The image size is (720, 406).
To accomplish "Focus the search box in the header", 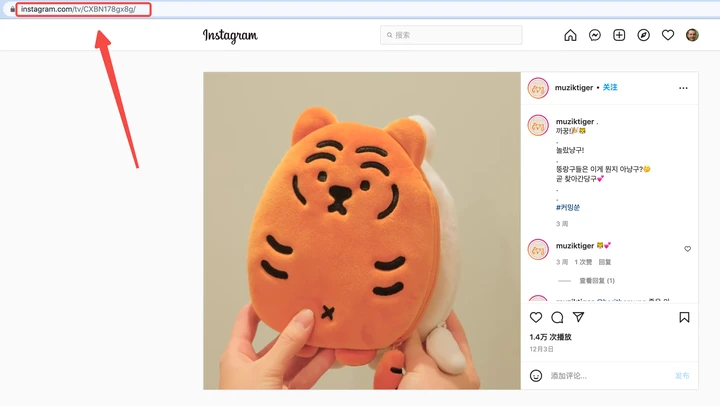I will (451, 35).
